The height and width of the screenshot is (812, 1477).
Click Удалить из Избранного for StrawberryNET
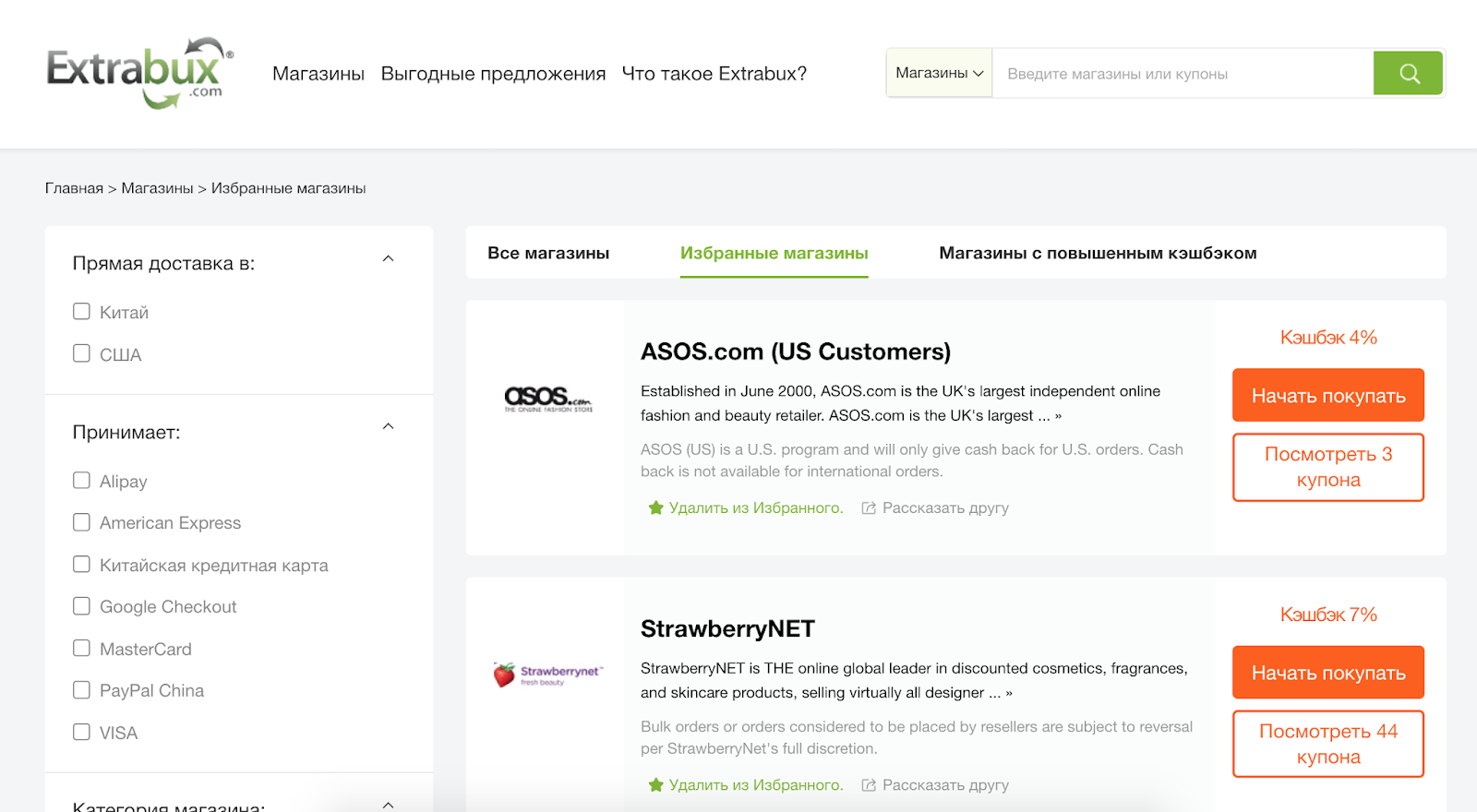coord(756,784)
